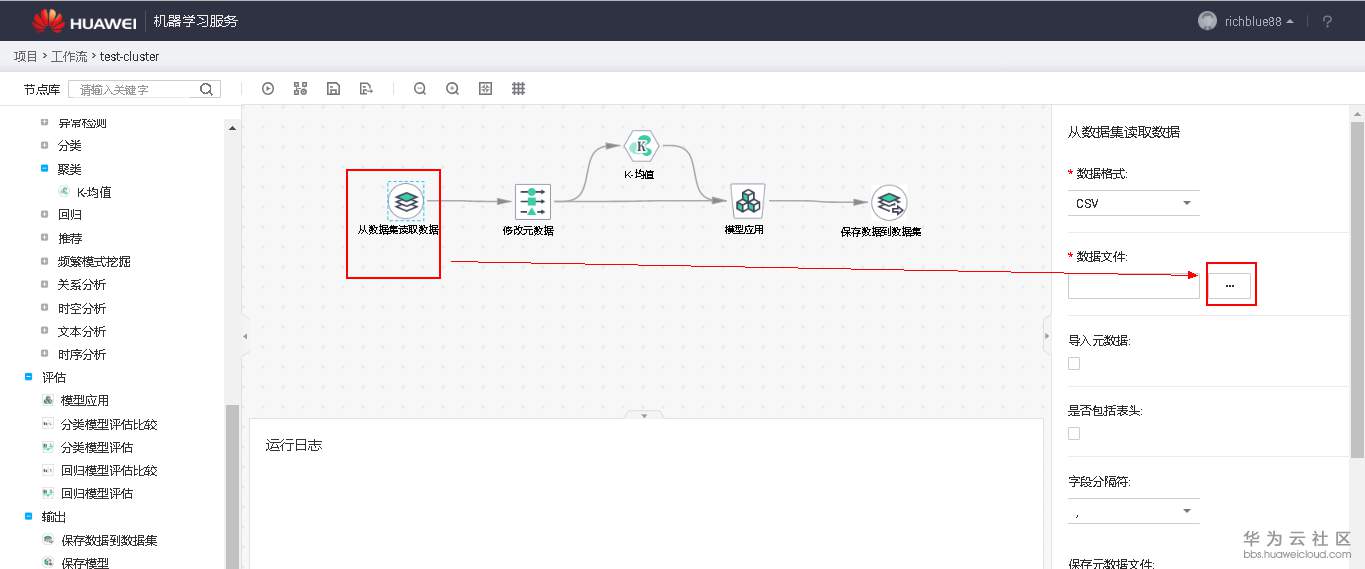Image resolution: width=1365 pixels, height=569 pixels.
Task: Expand the 文本分析 category
Action: (x=44, y=331)
